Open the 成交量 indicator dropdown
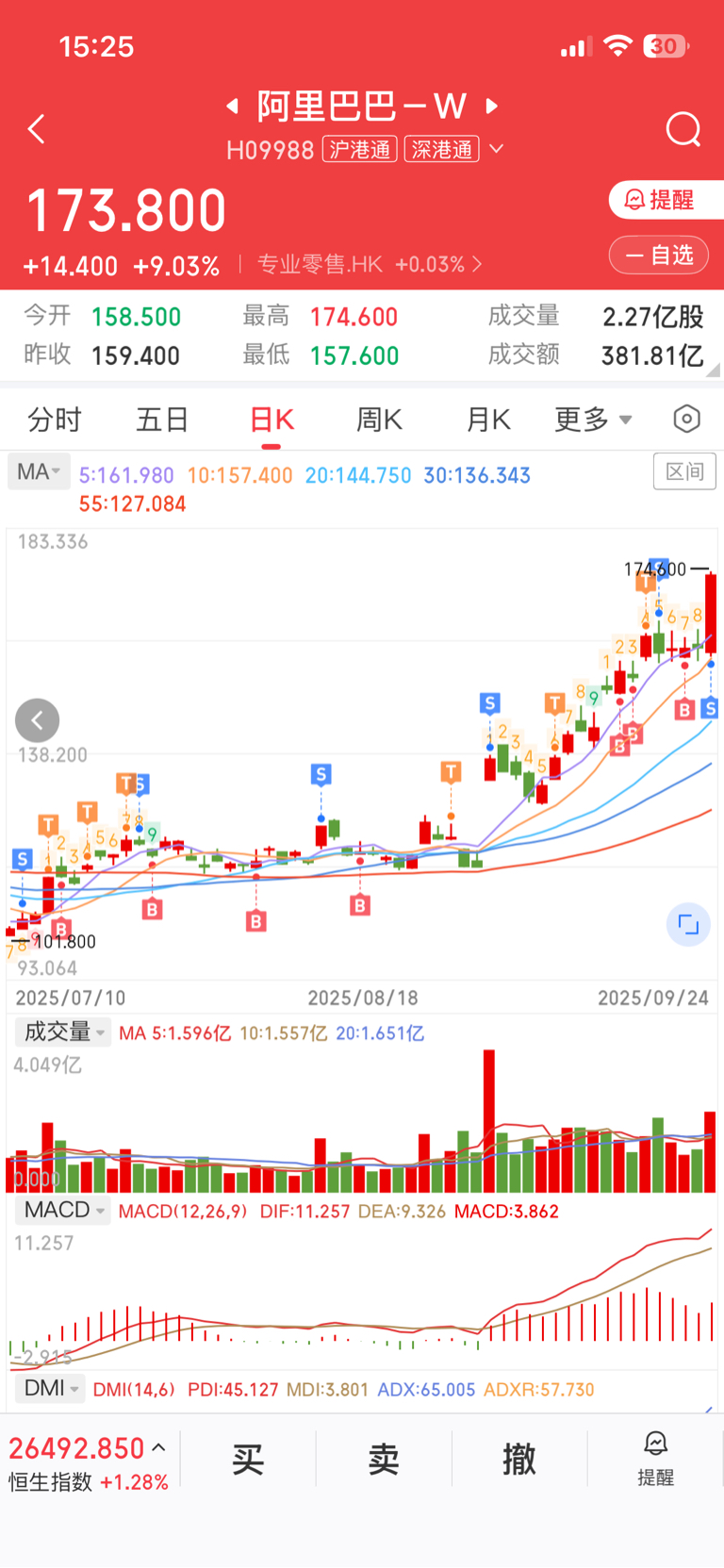The image size is (724, 1568). tap(63, 1032)
